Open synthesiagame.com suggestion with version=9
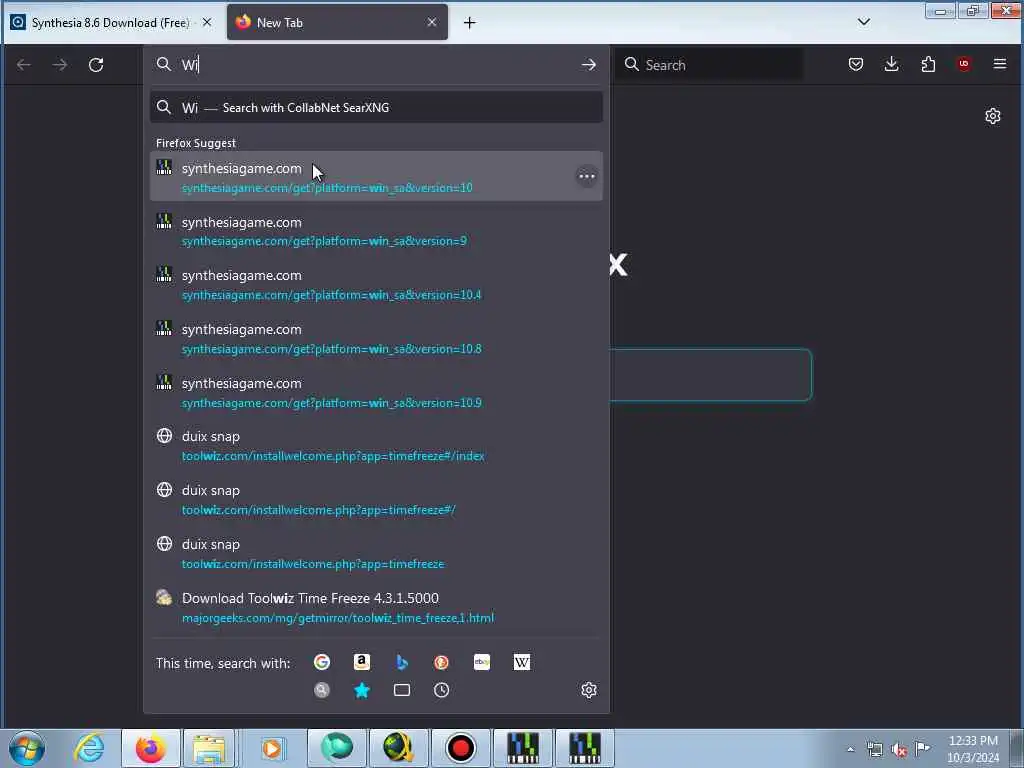Viewport: 1024px width, 768px height. point(376,231)
